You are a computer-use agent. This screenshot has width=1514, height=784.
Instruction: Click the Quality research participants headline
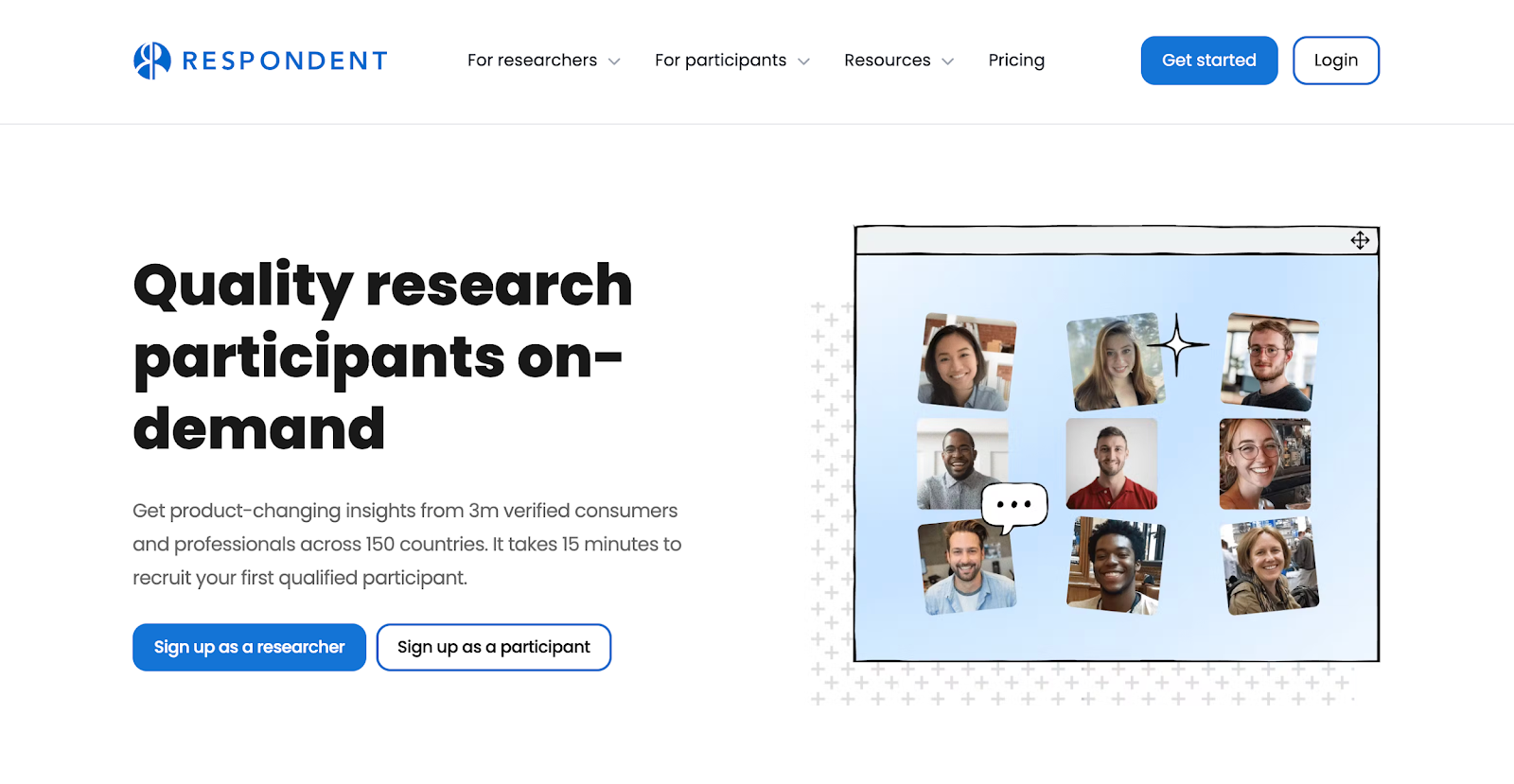[382, 356]
